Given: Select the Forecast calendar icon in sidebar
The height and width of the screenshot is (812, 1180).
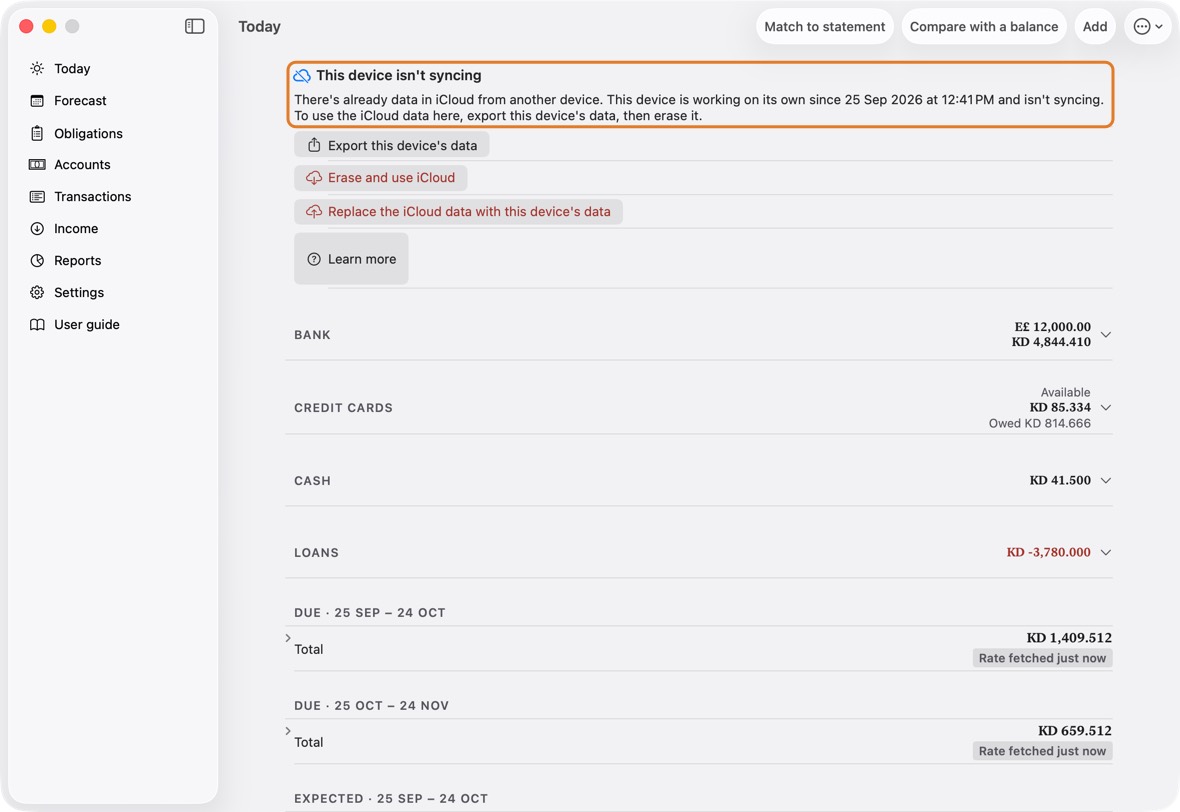Looking at the screenshot, I should pos(37,101).
